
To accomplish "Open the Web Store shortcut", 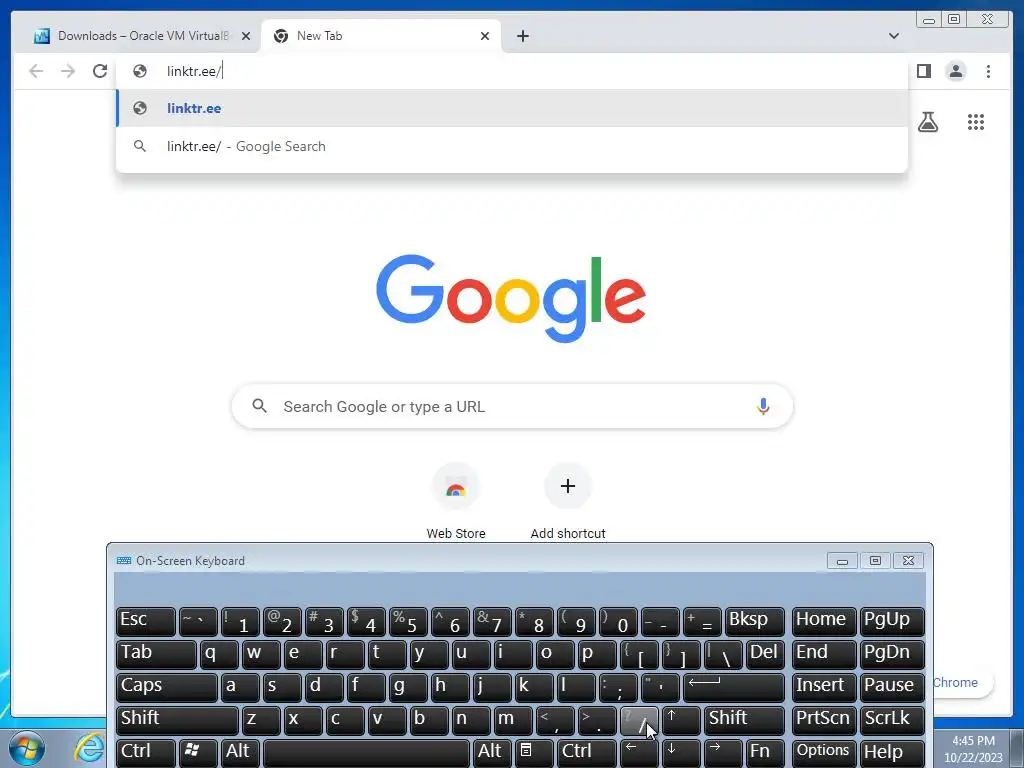I will [x=456, y=502].
